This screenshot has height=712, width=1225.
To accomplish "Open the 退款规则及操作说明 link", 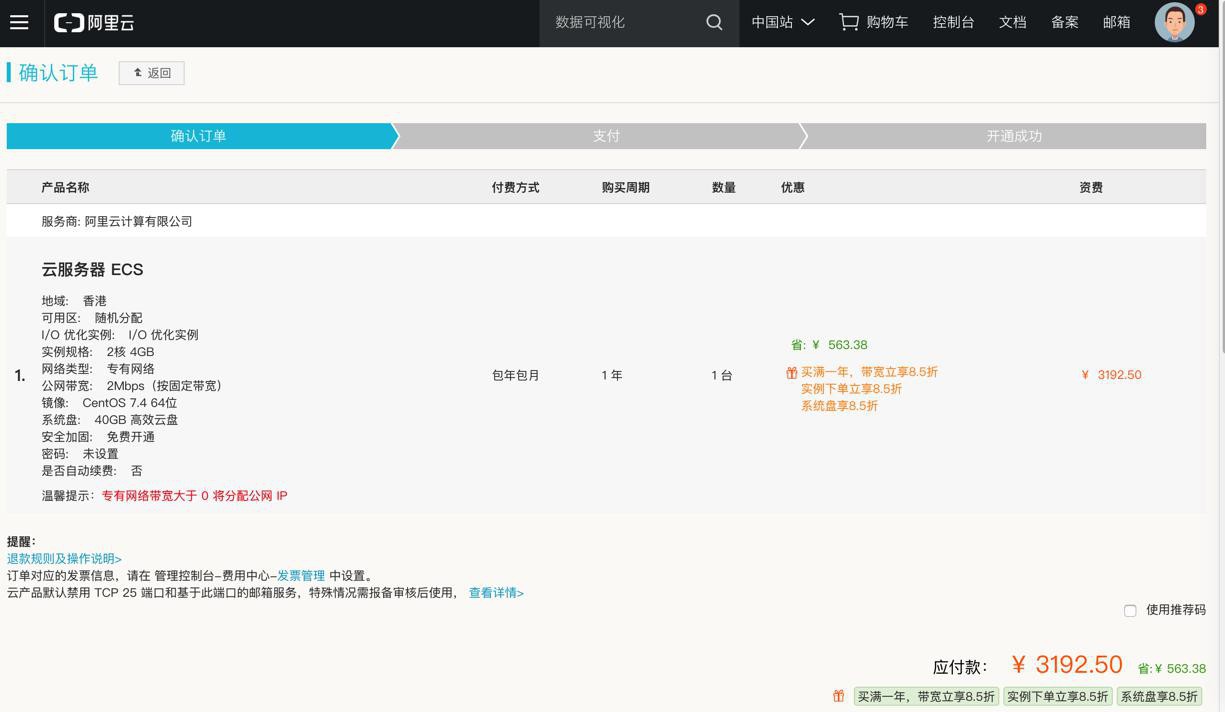I will point(64,559).
